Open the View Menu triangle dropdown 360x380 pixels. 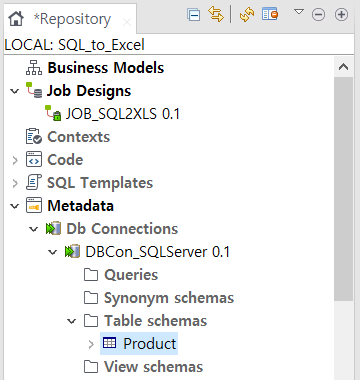pos(299,12)
